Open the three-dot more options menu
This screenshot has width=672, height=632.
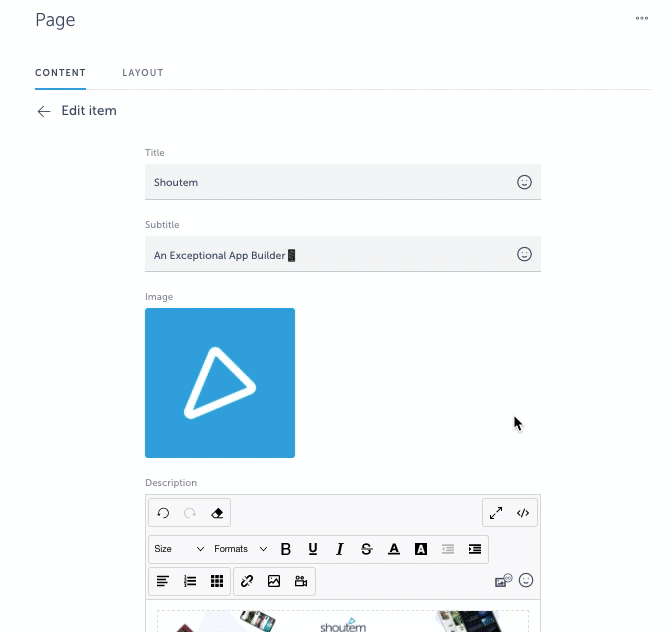[x=642, y=18]
